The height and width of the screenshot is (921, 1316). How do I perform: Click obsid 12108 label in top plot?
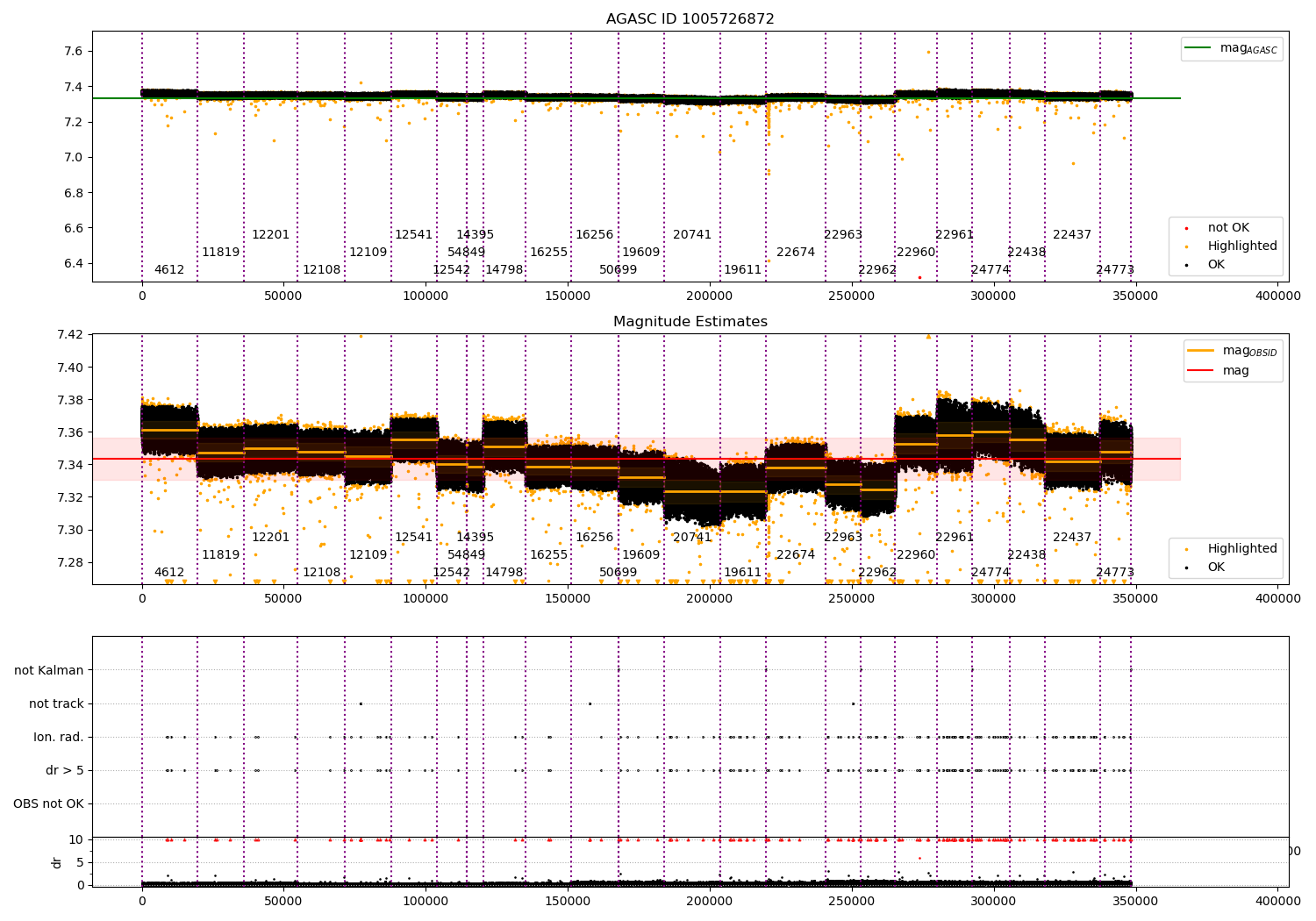pos(322,270)
